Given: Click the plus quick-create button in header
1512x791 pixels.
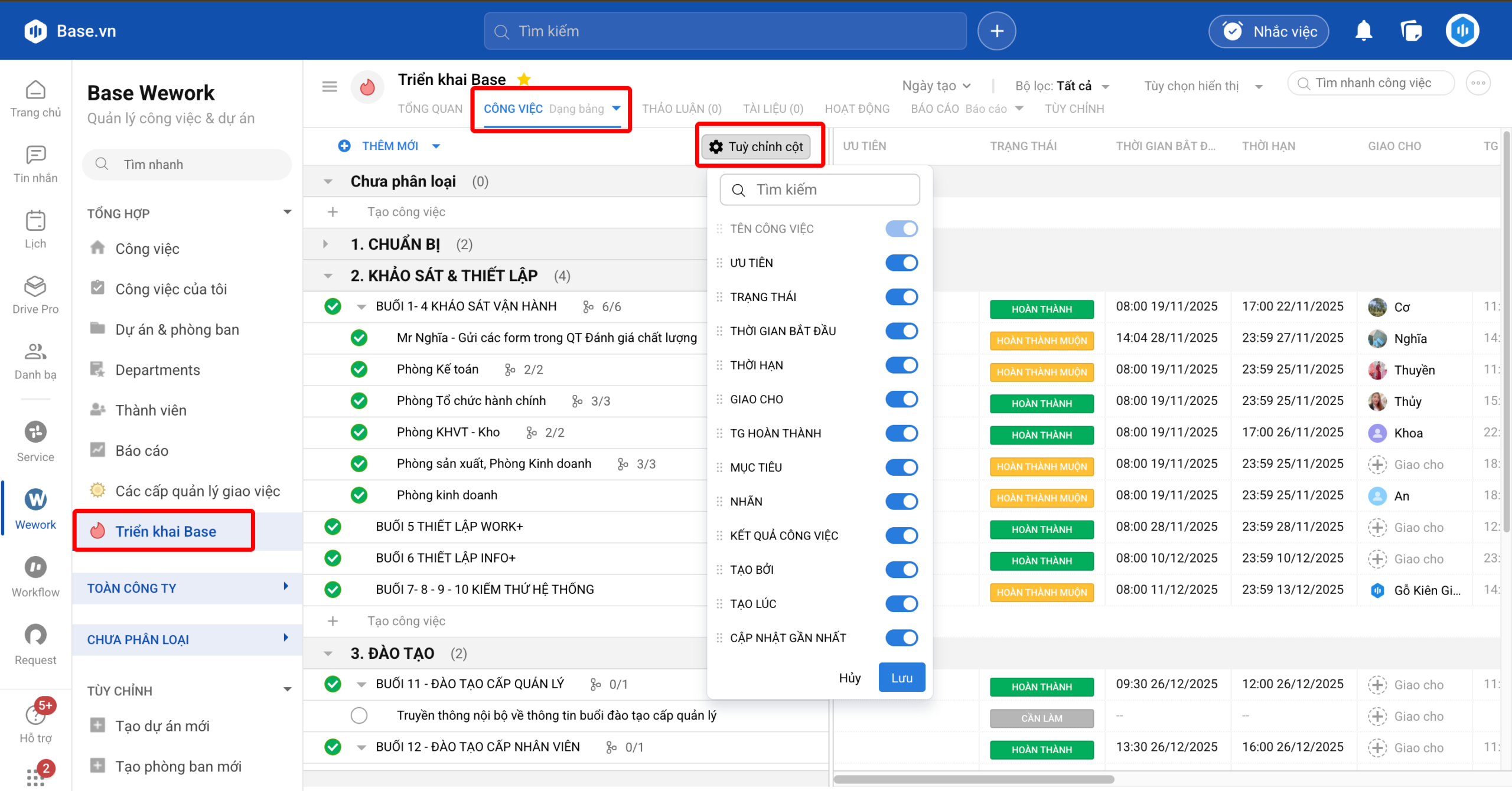Looking at the screenshot, I should pos(996,31).
